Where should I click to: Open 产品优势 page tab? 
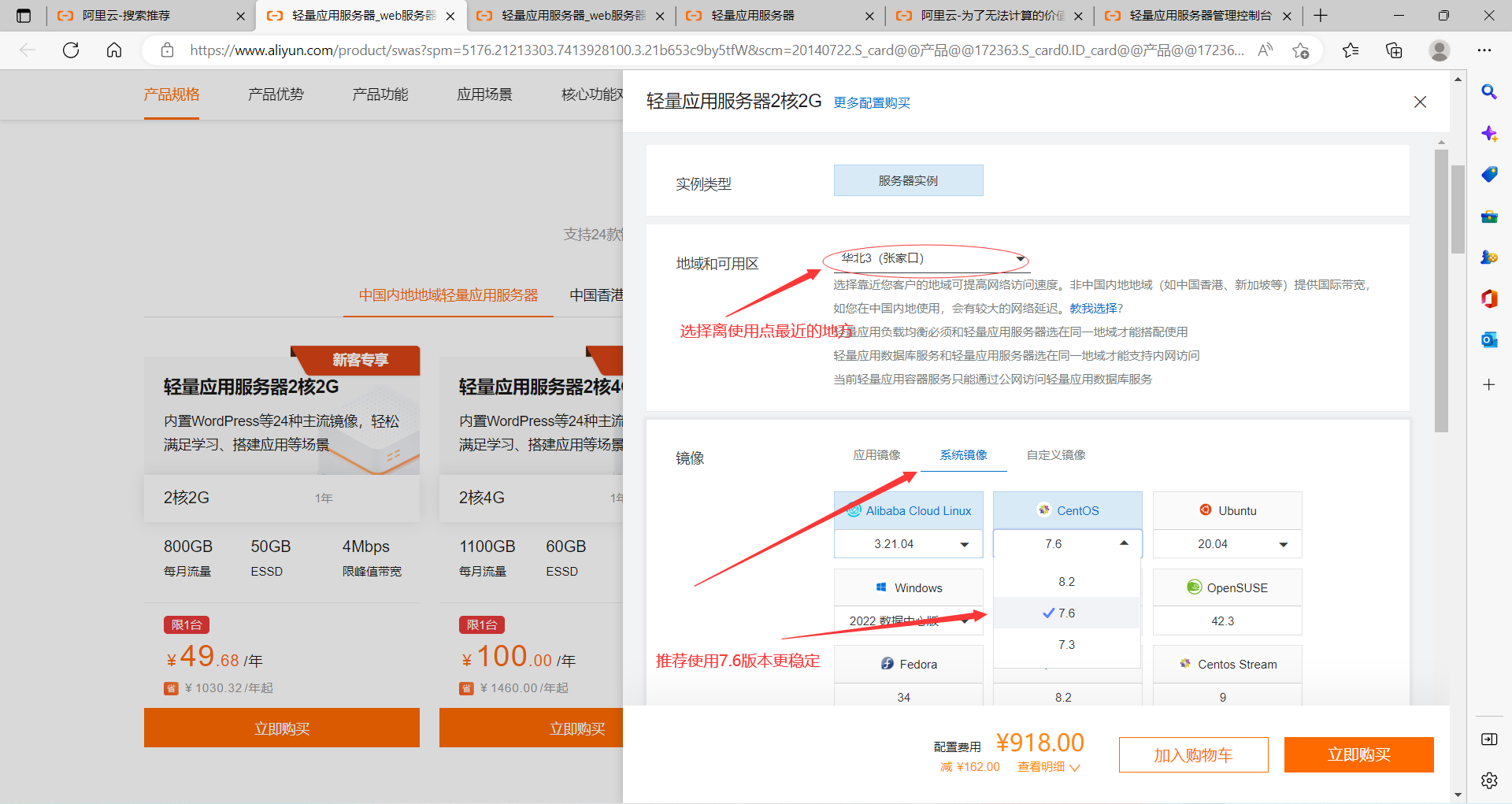pos(276,94)
